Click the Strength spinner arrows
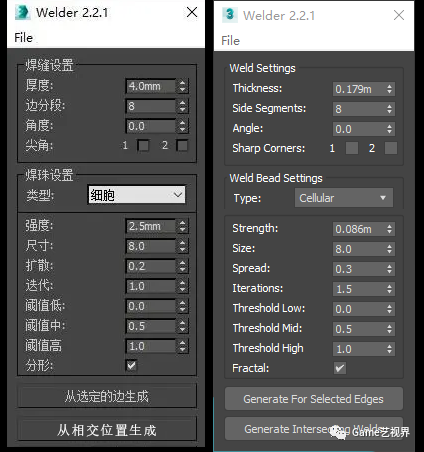The width and height of the screenshot is (424, 452). (x=389, y=229)
